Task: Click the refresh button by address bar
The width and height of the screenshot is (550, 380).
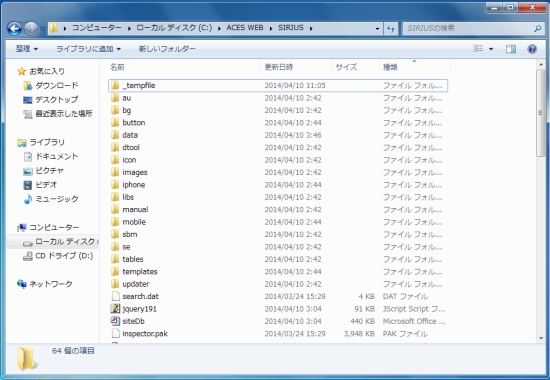Action: tap(390, 28)
